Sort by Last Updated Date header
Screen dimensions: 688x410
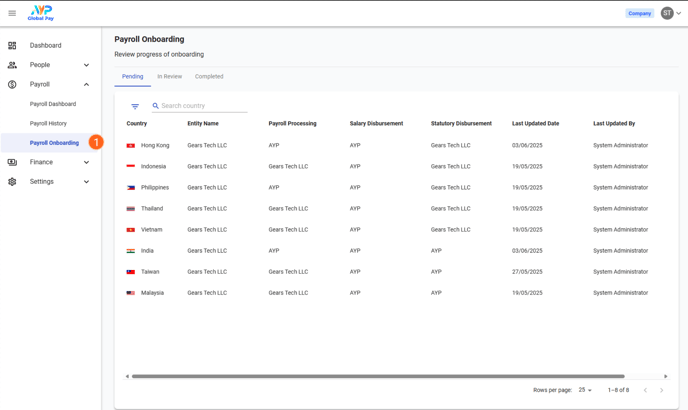[x=535, y=123]
